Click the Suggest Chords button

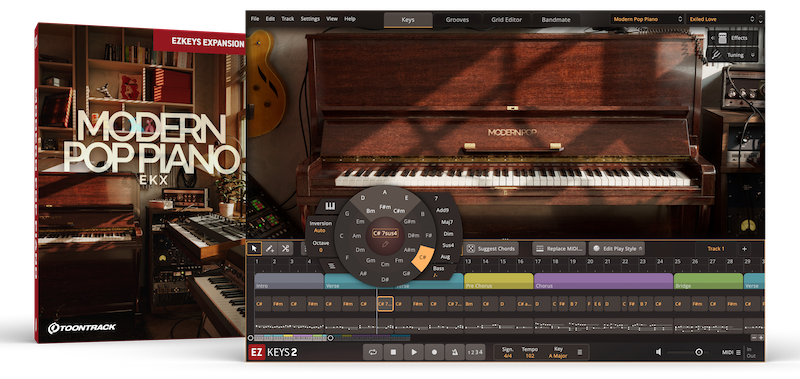point(492,248)
